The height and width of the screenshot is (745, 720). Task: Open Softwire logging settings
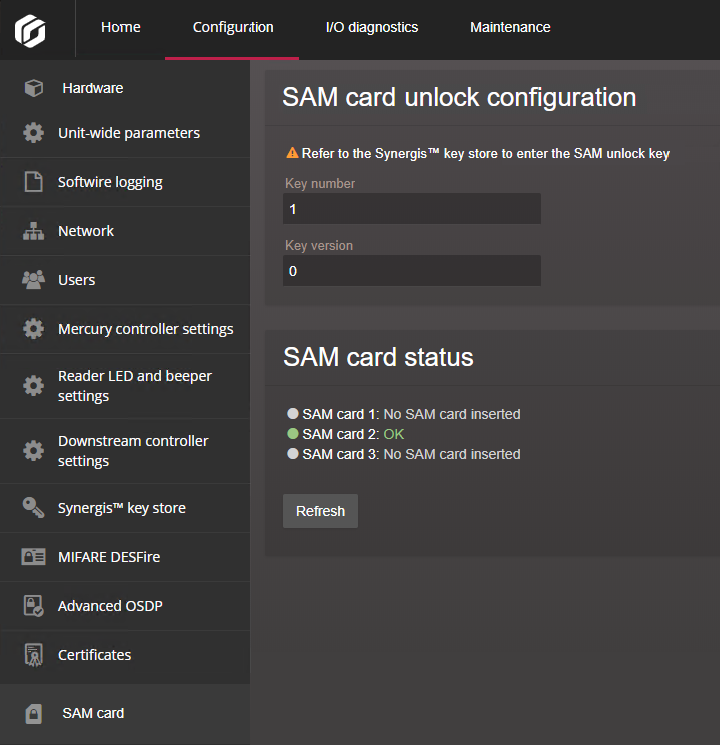coord(125,182)
